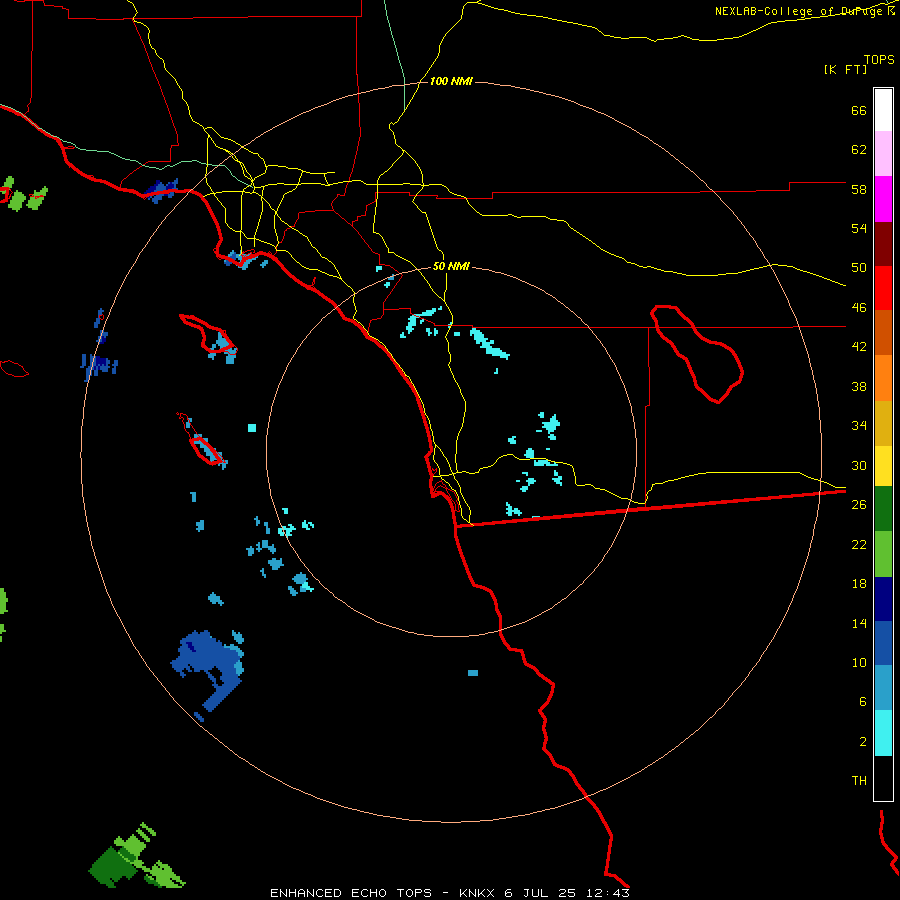Screen dimensions: 900x900
Task: Select the light pink legend swatch
Action: coord(883,153)
